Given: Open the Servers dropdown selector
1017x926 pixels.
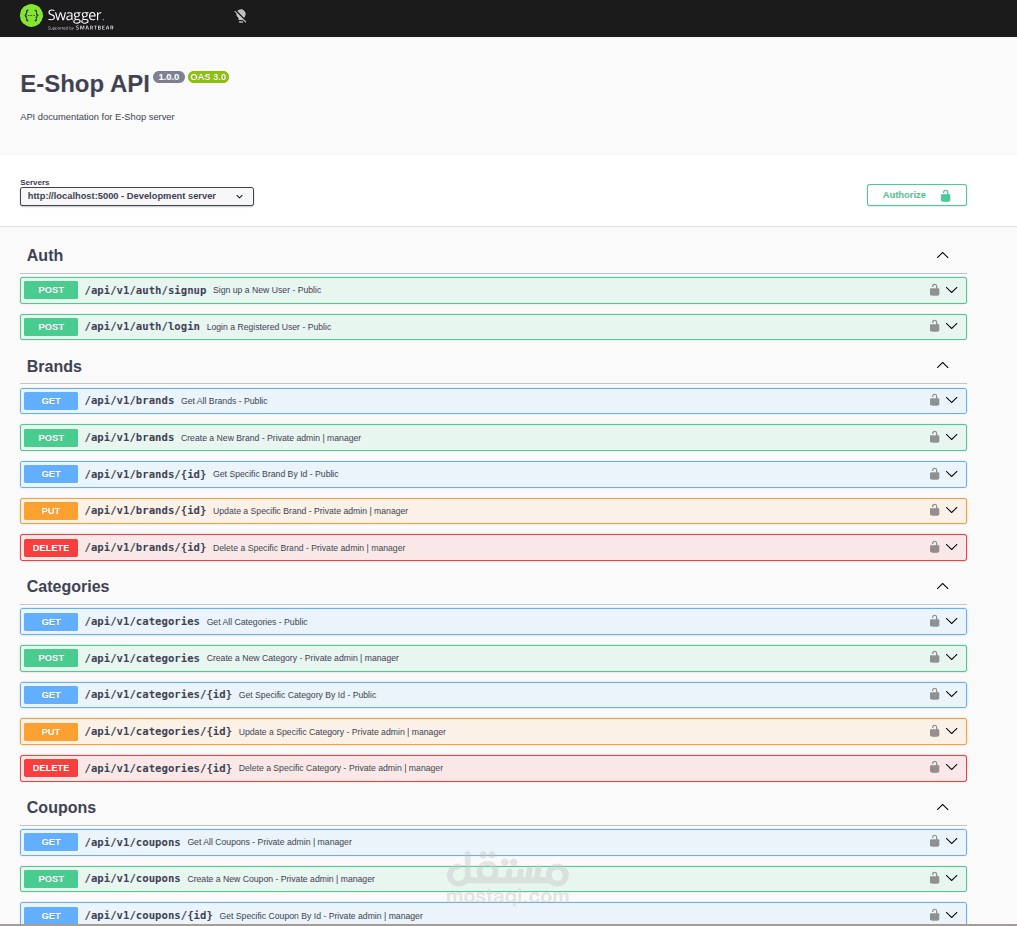Looking at the screenshot, I should tap(137, 196).
